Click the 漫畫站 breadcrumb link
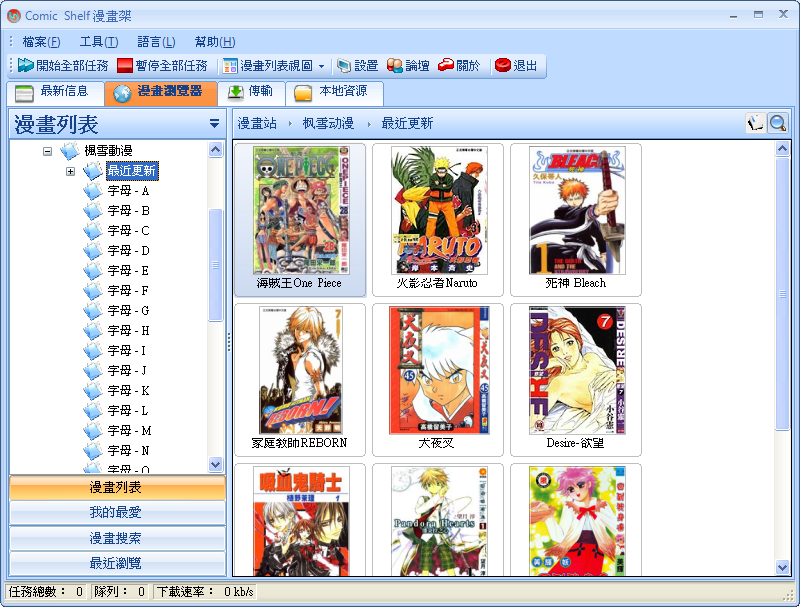The width and height of the screenshot is (800, 607). click(255, 122)
